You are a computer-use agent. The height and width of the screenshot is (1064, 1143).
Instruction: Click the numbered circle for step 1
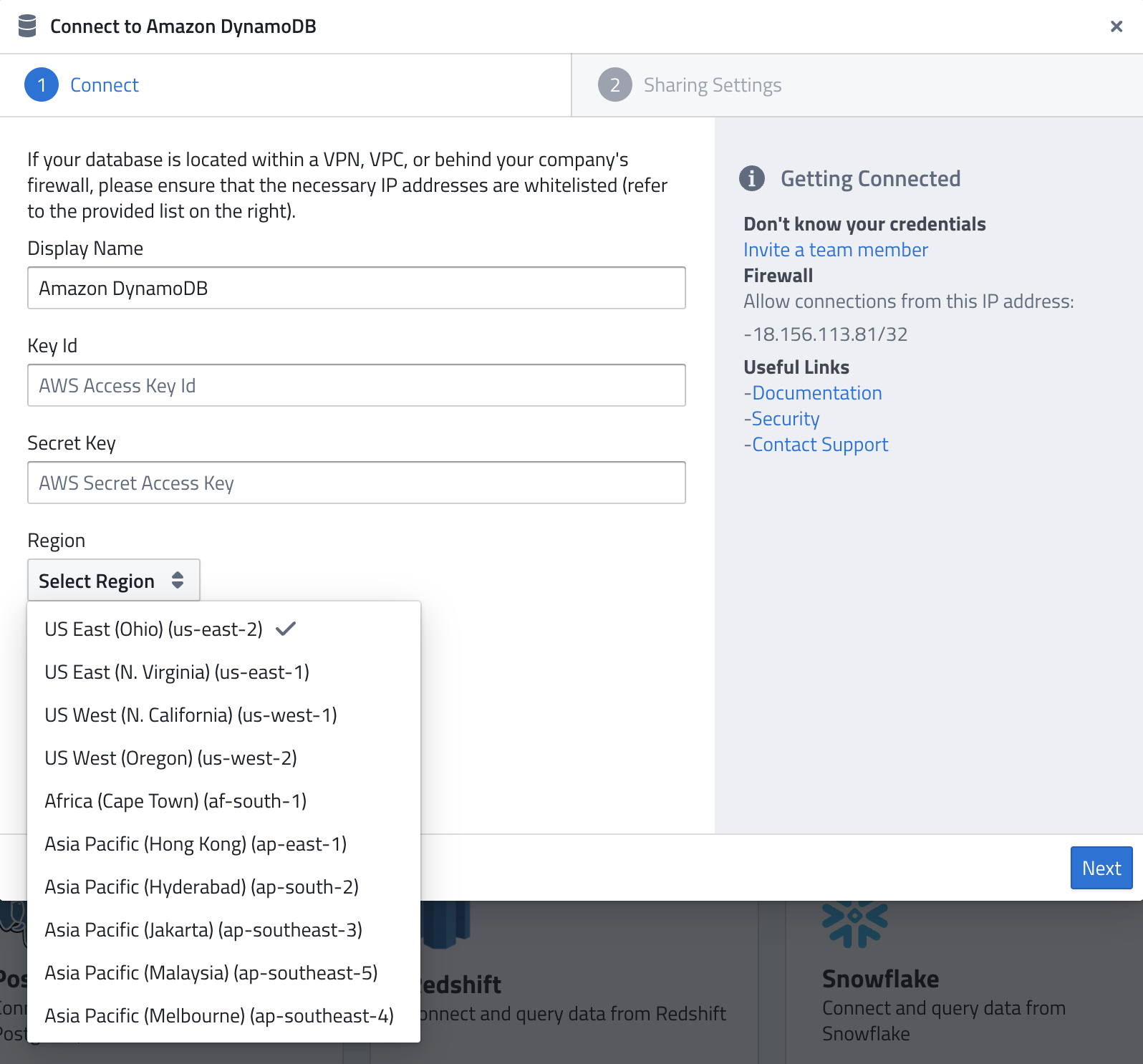[41, 84]
